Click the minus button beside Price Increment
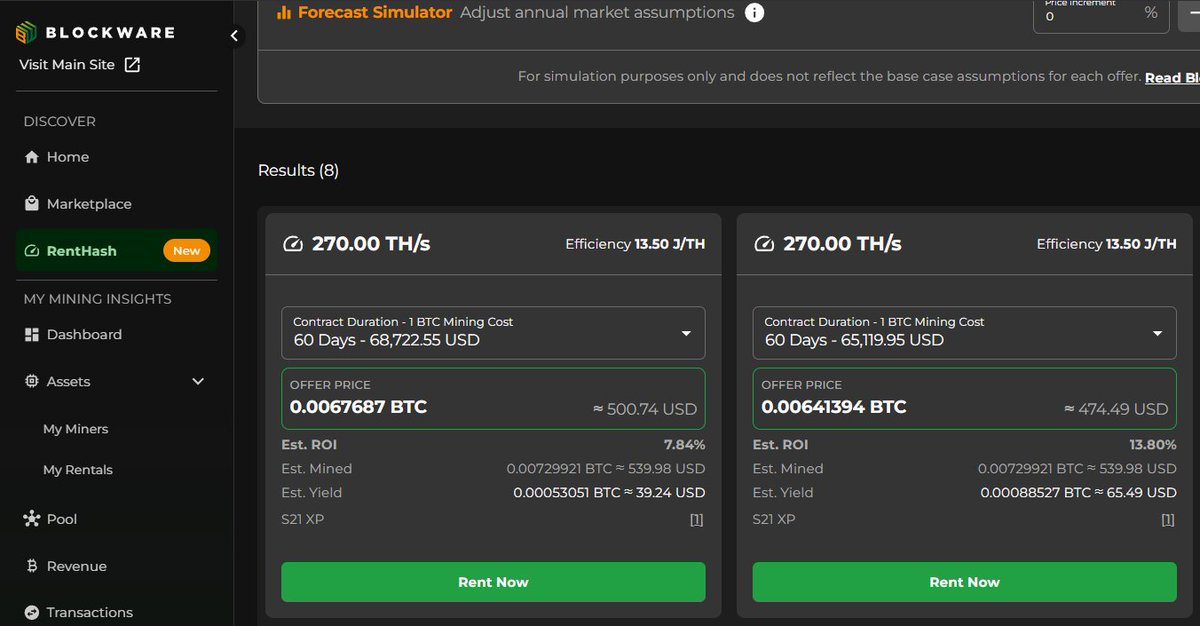This screenshot has height=626, width=1200. pos(1189,14)
